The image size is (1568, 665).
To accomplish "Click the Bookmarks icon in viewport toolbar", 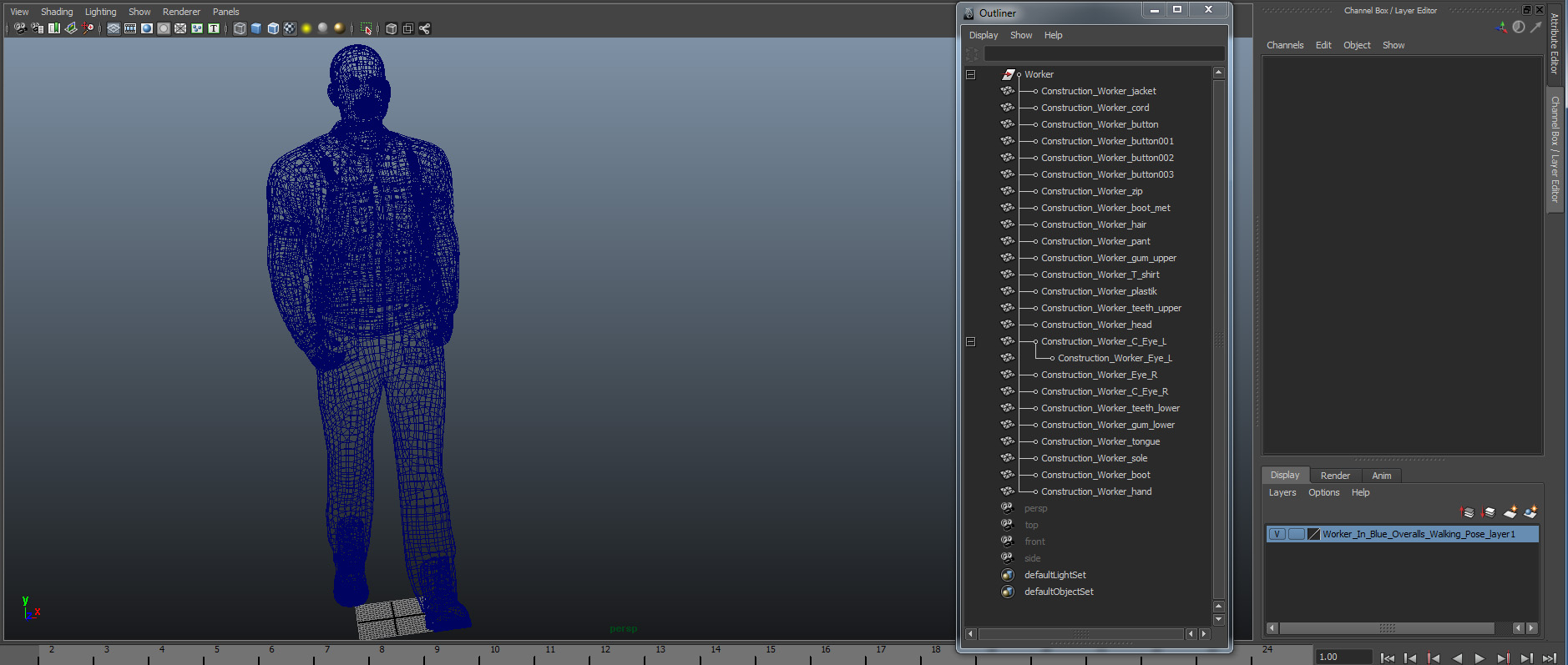I will point(54,28).
